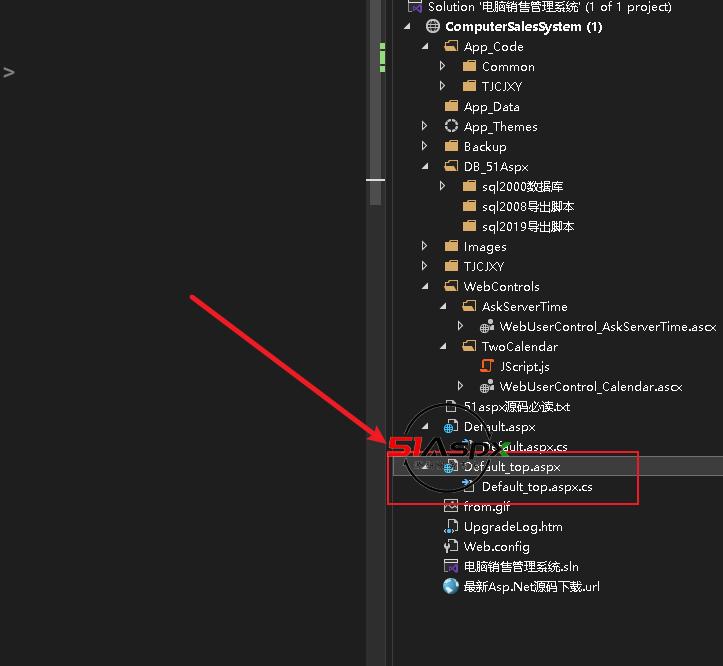Expand the App_Themes folder arrow

pos(425,126)
